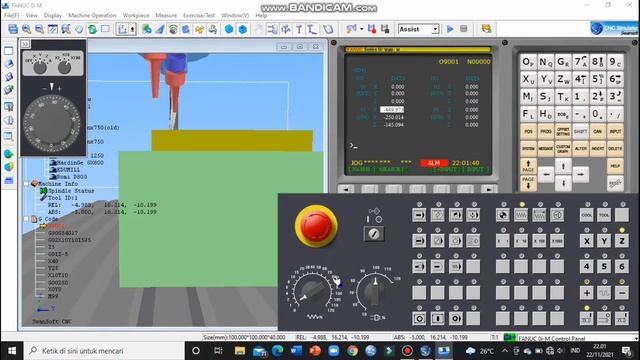The image size is (640, 360).
Task: Open File Explorer from taskbar
Action: 240,351
